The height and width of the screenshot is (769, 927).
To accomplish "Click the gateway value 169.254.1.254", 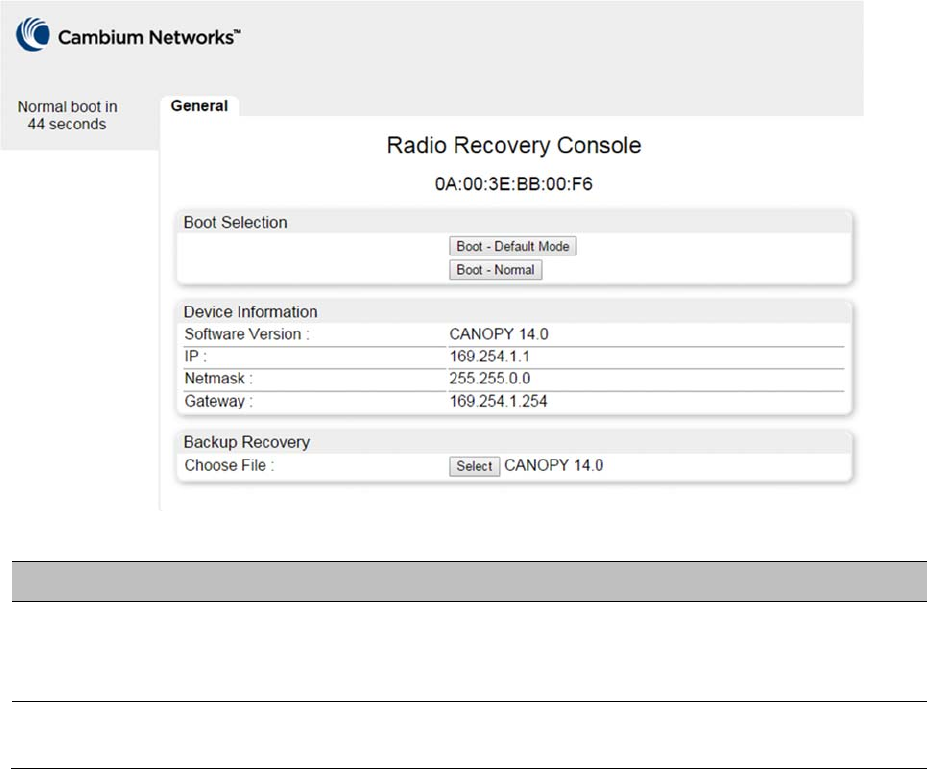I will [498, 401].
